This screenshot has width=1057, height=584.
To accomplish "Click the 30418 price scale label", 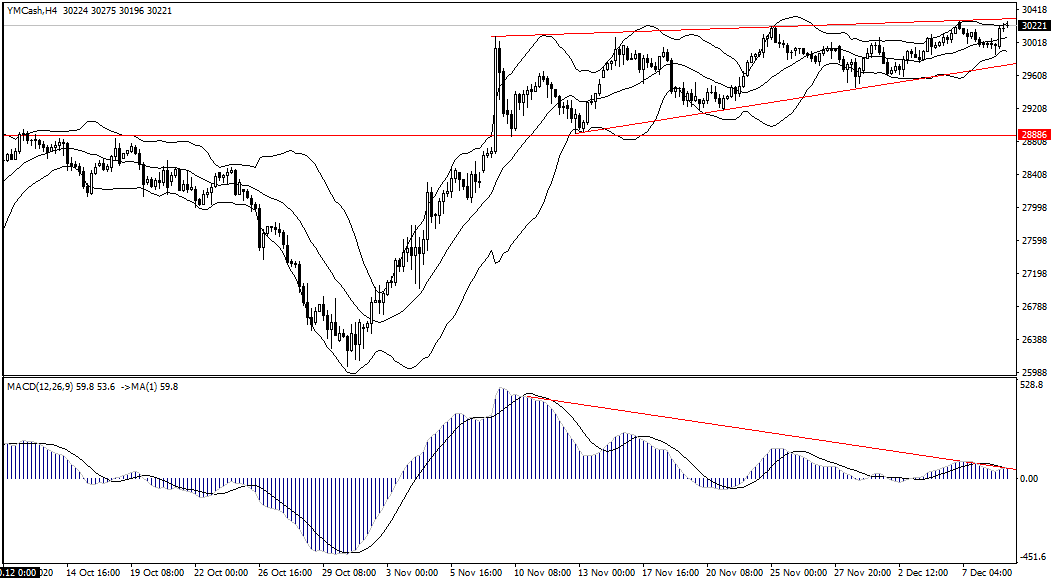I will pyautogui.click(x=1033, y=10).
